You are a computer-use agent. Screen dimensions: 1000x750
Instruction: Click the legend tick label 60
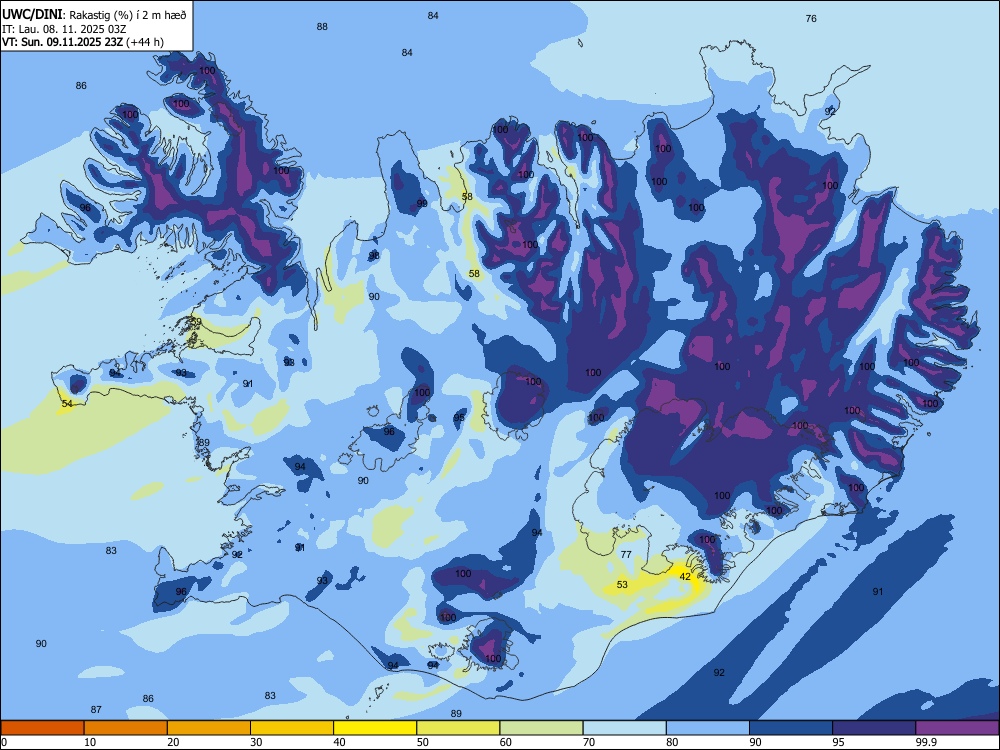pos(506,742)
